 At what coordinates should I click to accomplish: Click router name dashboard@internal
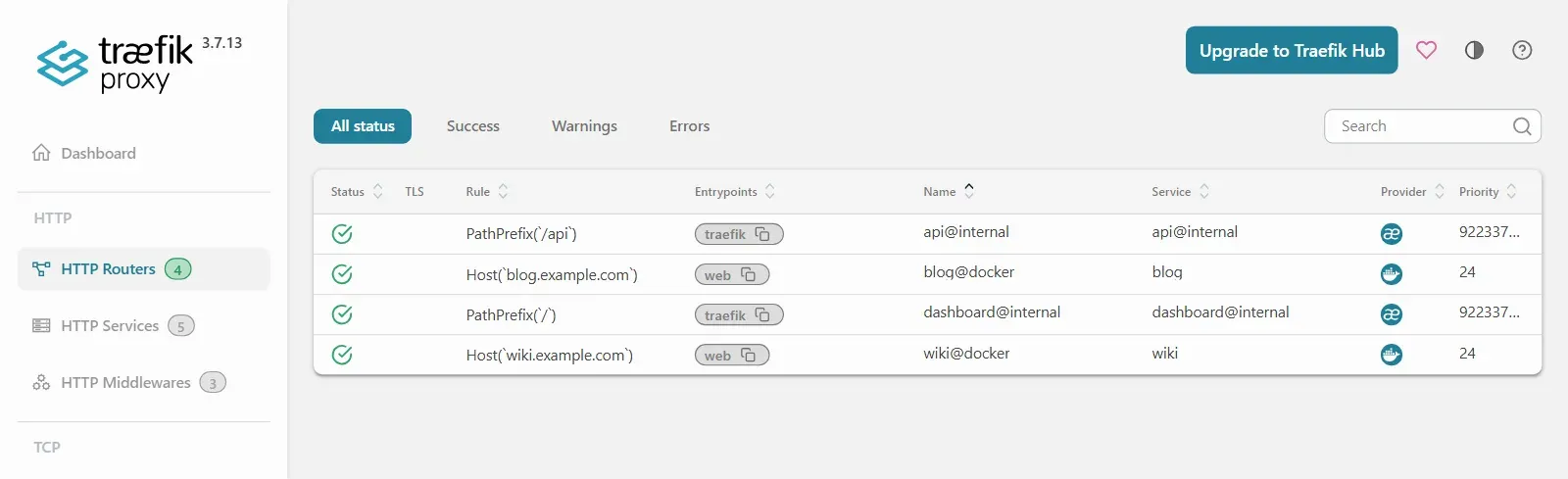(x=992, y=312)
